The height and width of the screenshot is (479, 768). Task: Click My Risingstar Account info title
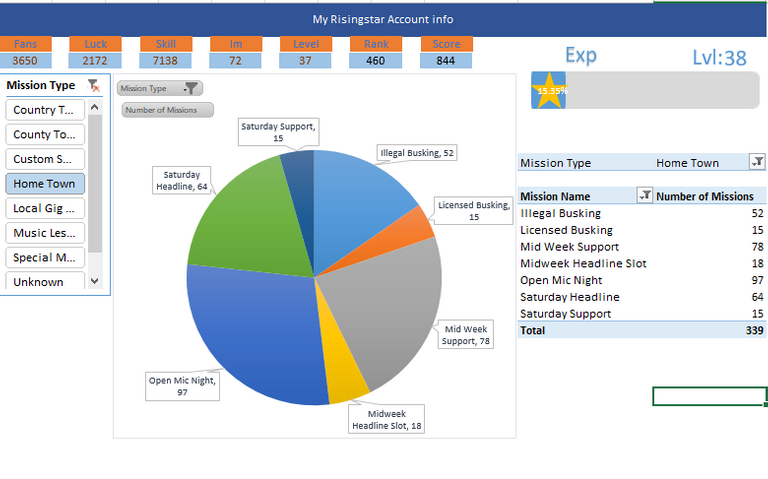[383, 20]
